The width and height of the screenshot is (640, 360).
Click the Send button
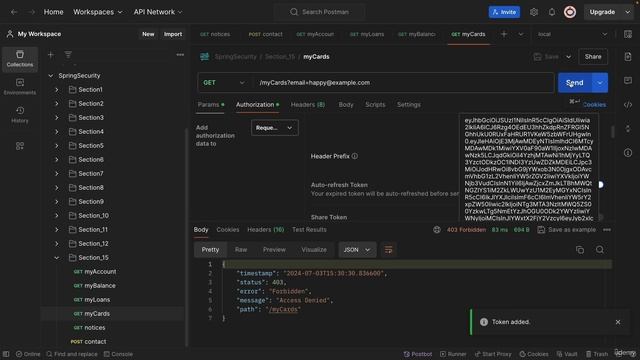click(575, 83)
